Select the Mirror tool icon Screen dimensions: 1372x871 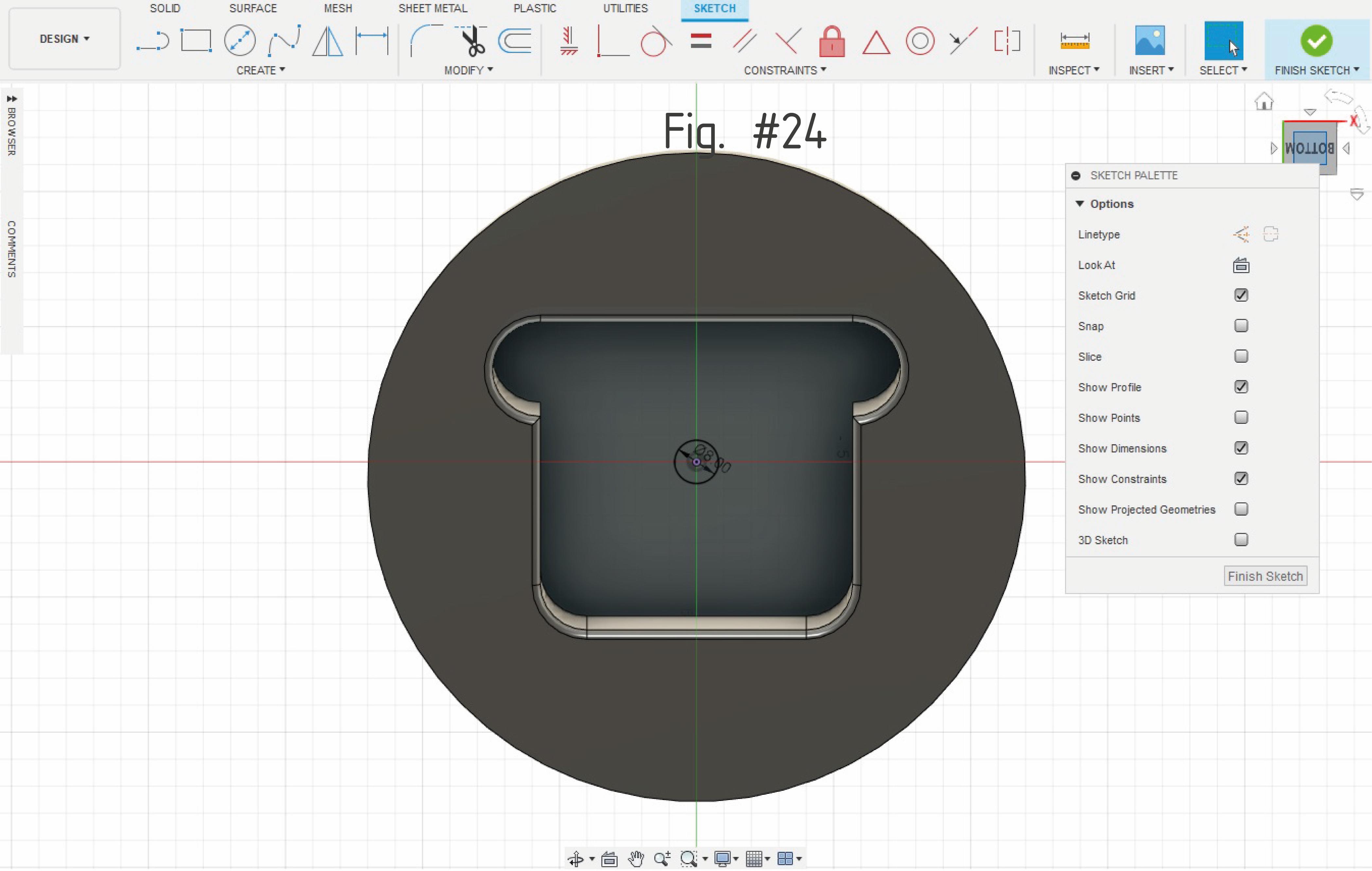327,41
